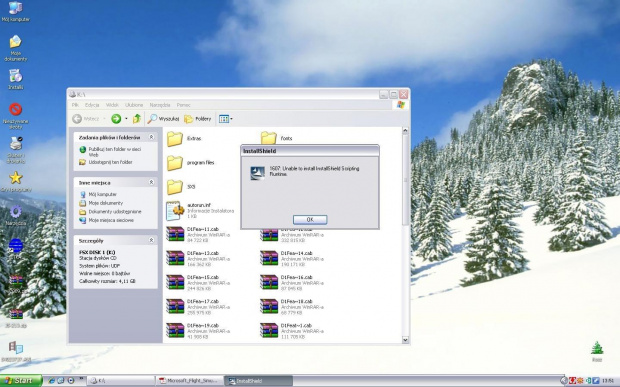
Task: Select the D1Fea~16.cab archive
Action: click(x=292, y=282)
